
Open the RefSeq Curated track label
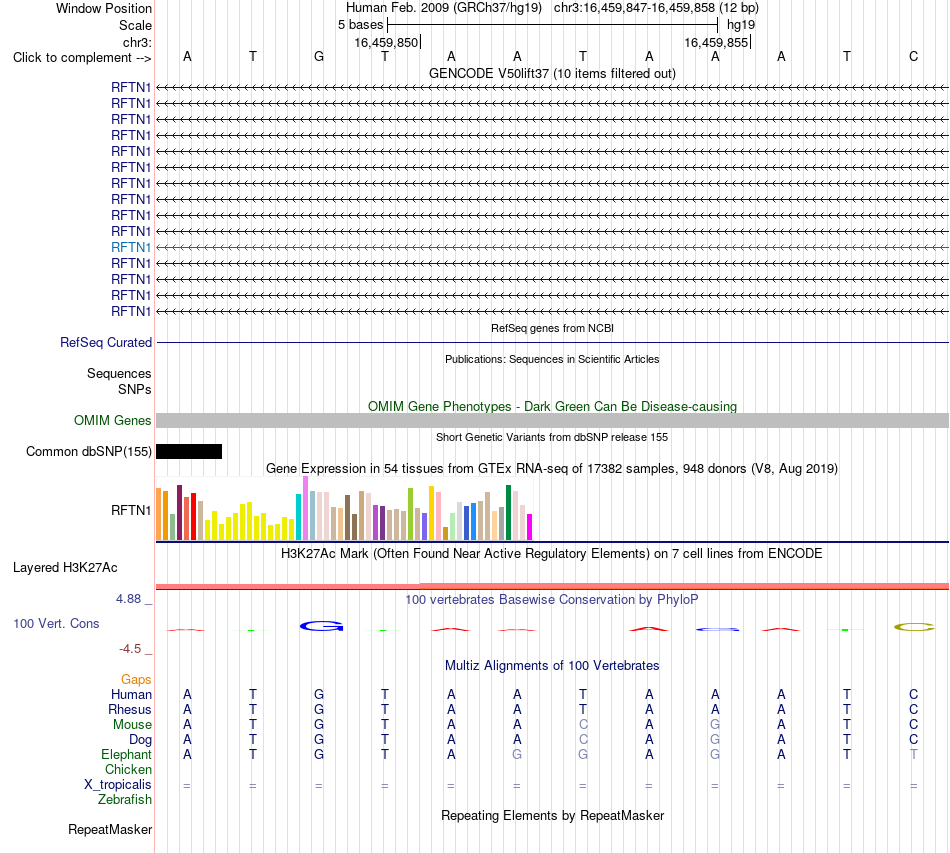(x=106, y=342)
